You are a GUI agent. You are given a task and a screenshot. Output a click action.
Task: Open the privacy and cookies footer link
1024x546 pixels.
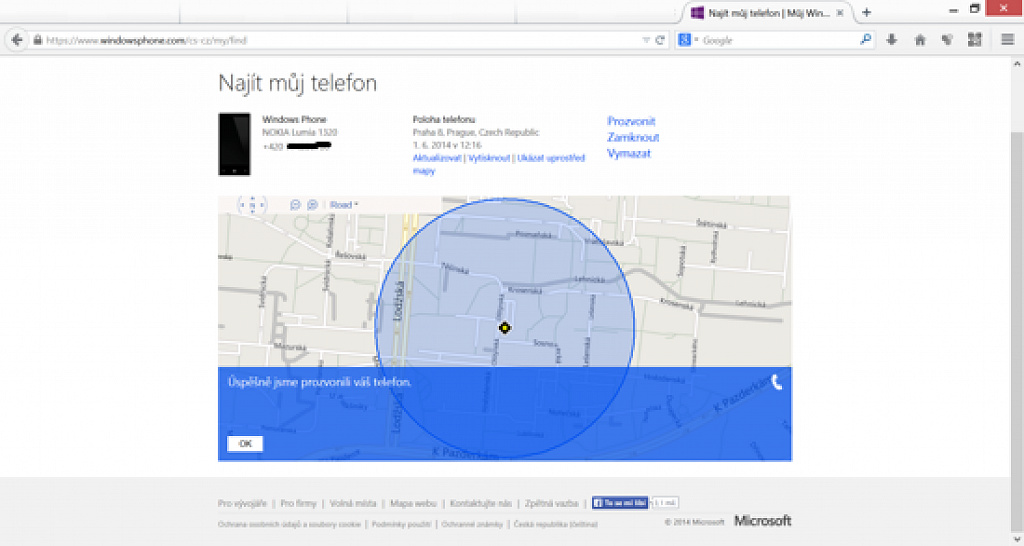289,524
